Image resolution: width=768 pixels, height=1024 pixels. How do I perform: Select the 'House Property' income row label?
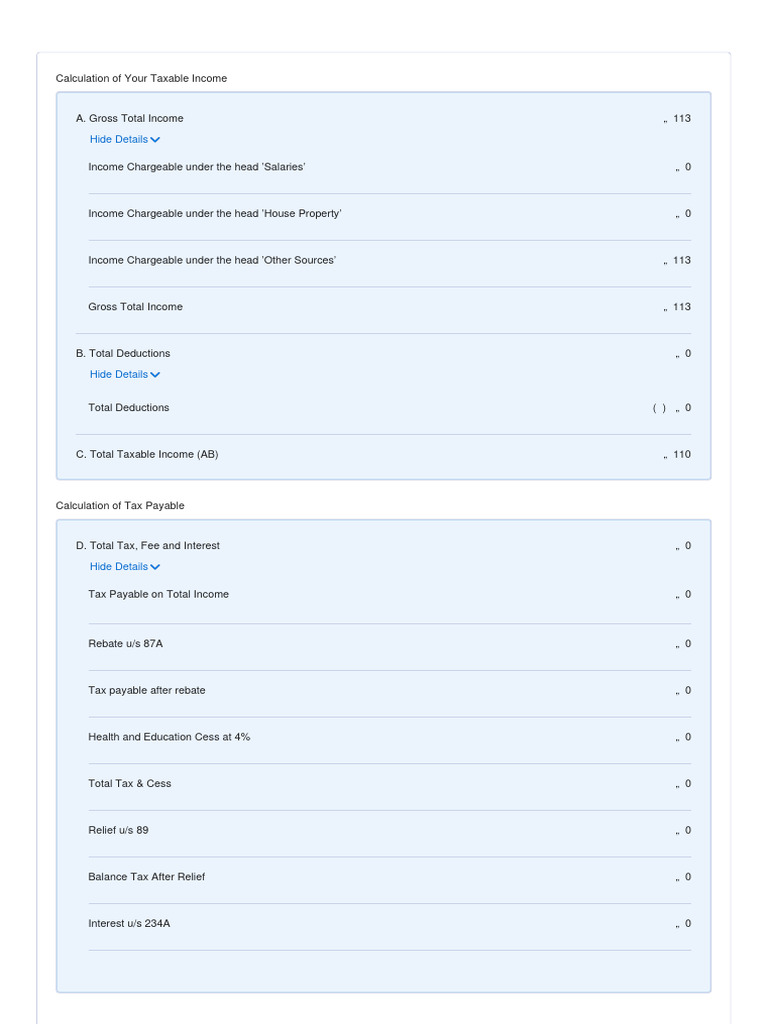click(x=215, y=214)
